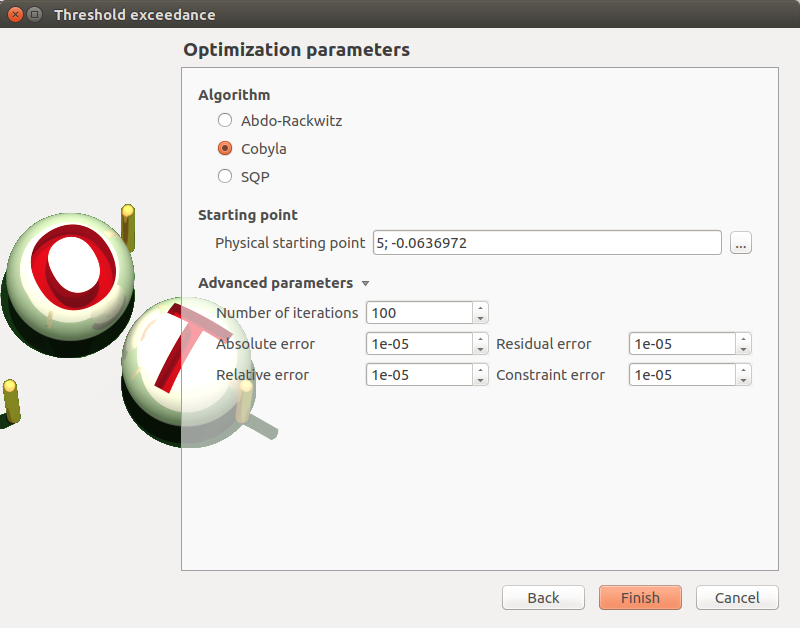Collapse the Advanced parameters section
The image size is (800, 628).
365,283
